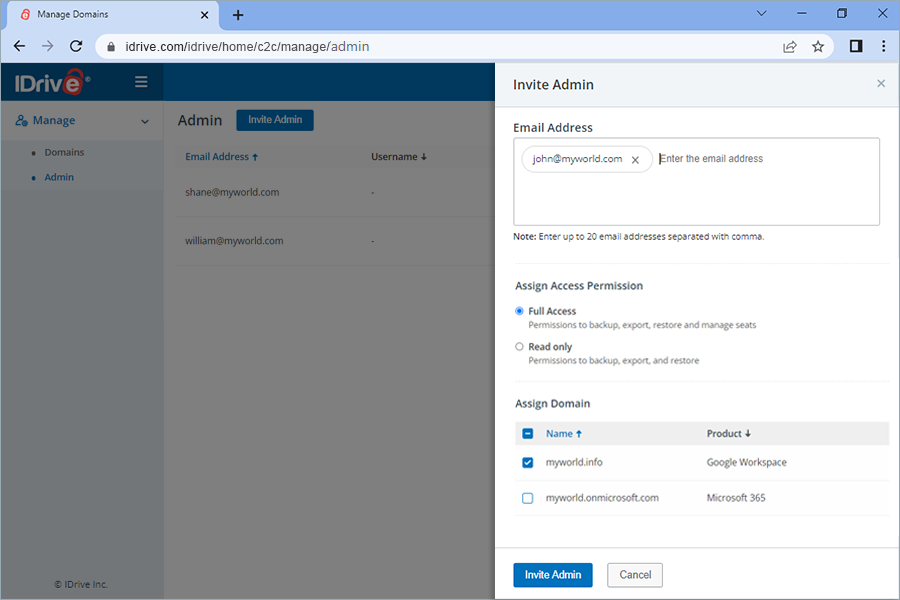This screenshot has width=900, height=600.
Task: Click the browser forward arrow
Action: point(48,47)
